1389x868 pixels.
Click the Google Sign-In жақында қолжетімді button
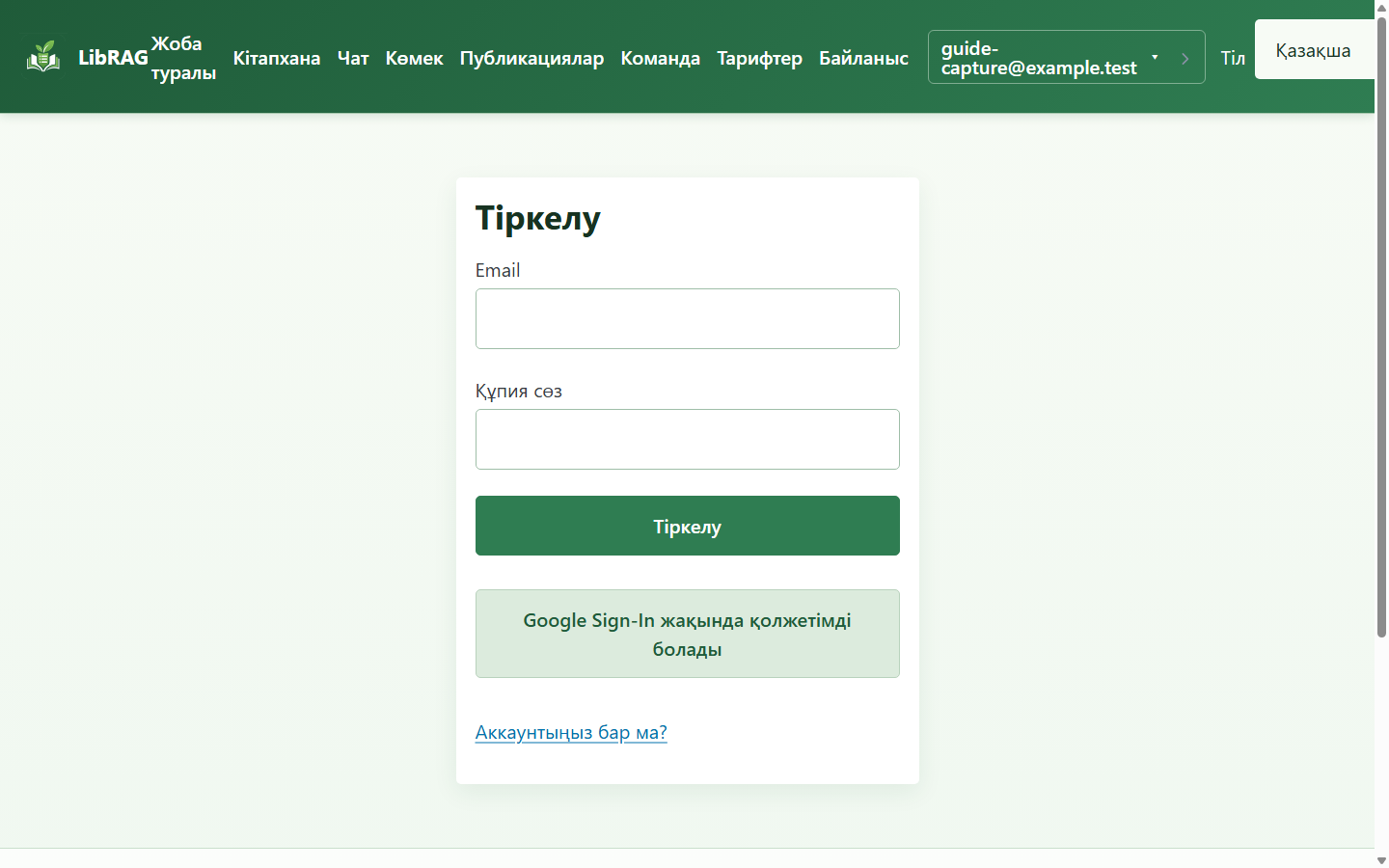point(688,634)
